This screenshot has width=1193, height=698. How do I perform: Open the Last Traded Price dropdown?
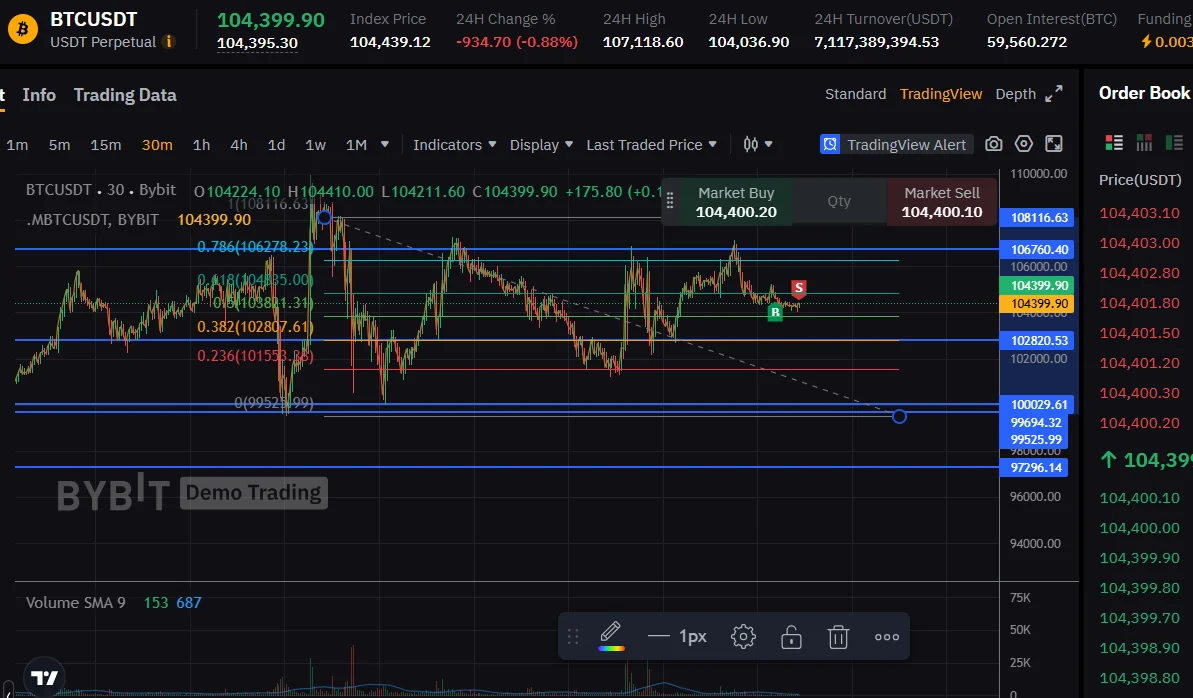pyautogui.click(x=651, y=145)
